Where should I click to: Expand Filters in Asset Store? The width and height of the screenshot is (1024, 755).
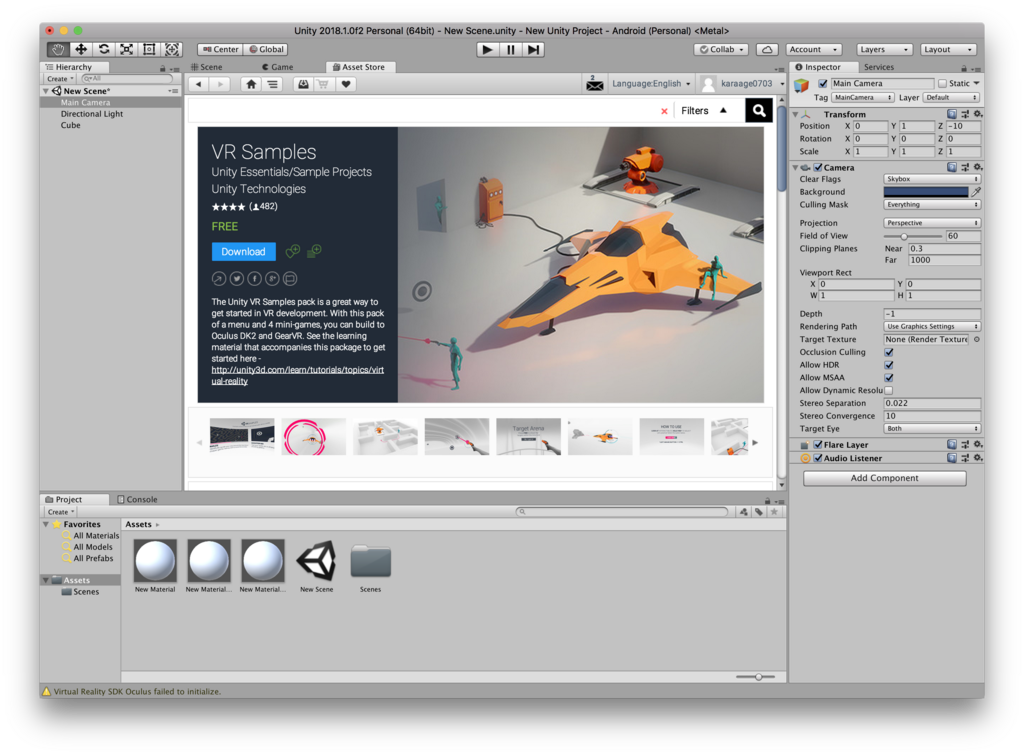point(703,110)
